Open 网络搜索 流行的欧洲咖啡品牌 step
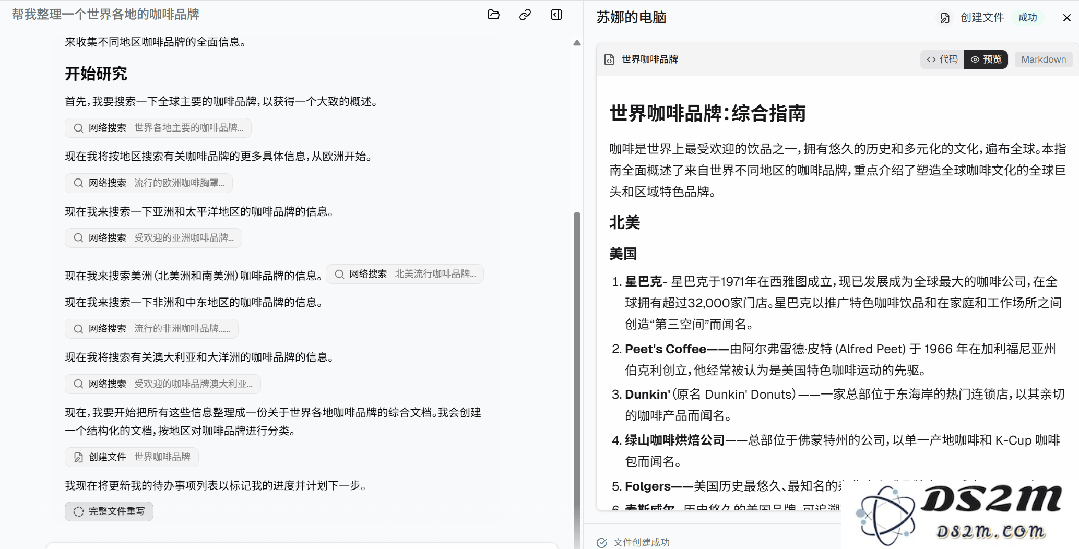The image size is (1079, 549). (149, 183)
